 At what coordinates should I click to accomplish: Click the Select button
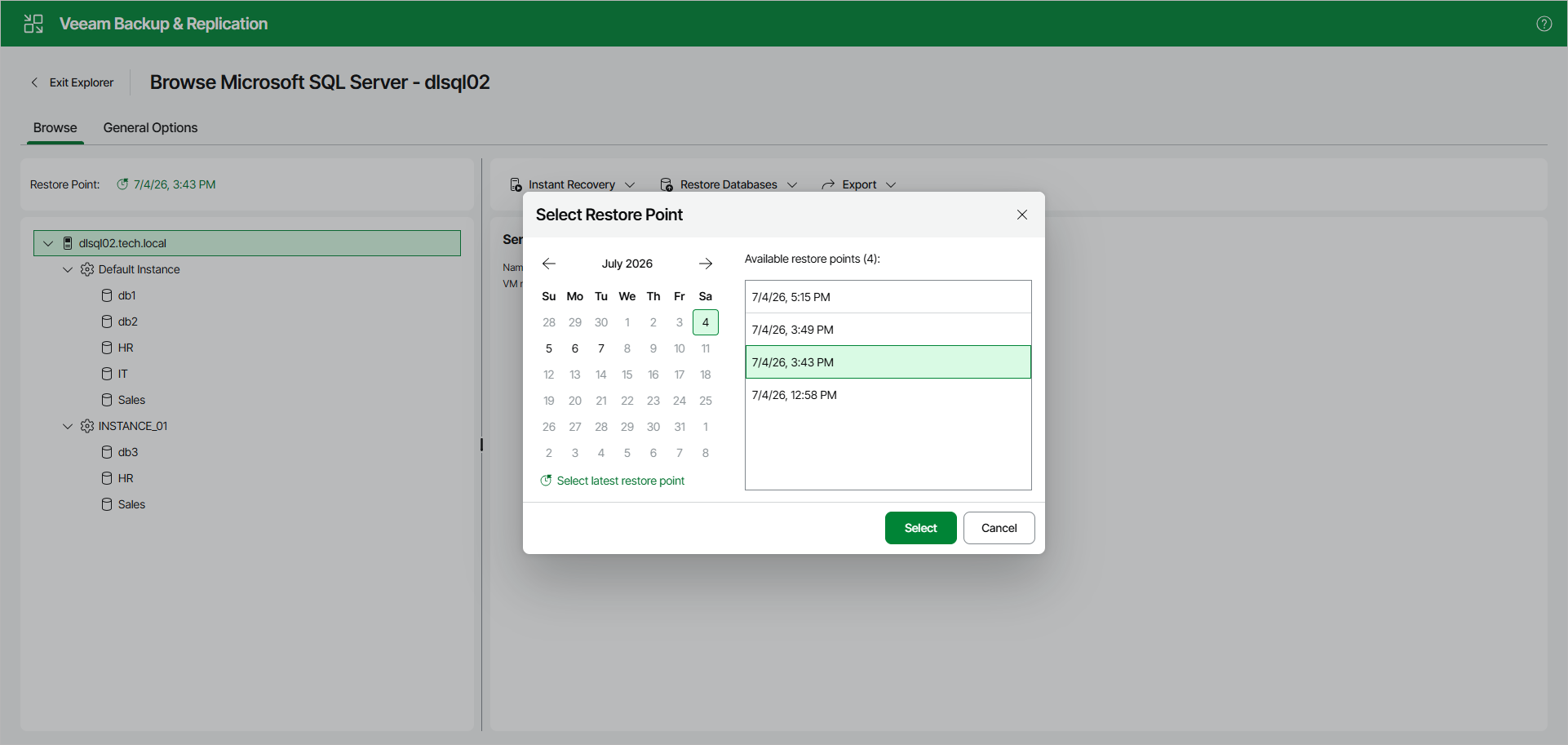pyautogui.click(x=920, y=528)
